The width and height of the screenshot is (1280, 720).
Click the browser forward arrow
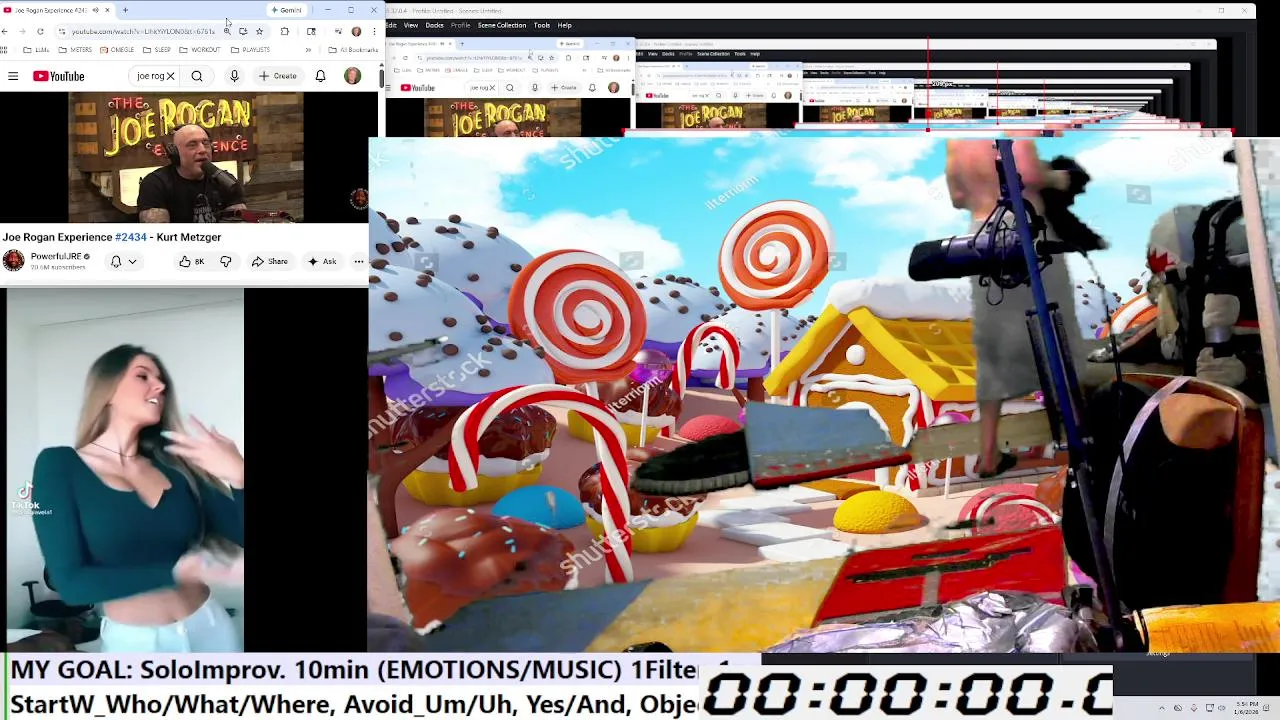23,31
